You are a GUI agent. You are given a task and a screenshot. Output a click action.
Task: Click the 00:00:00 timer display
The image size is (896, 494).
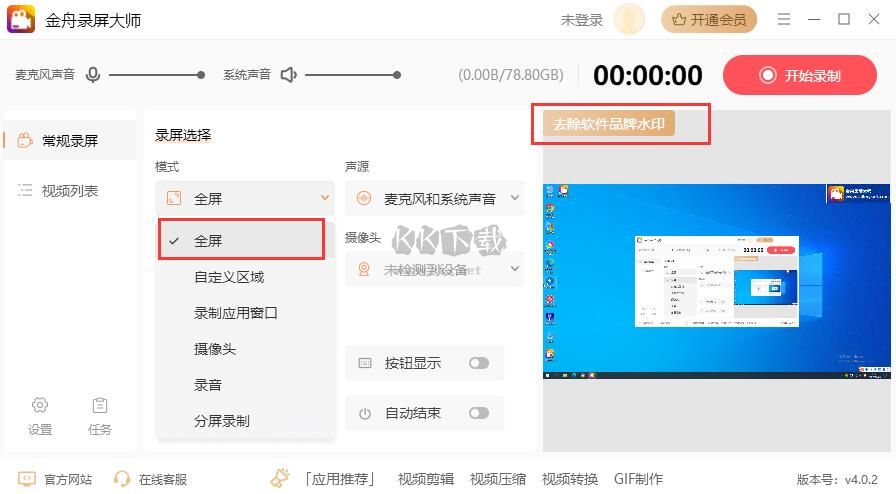[648, 75]
